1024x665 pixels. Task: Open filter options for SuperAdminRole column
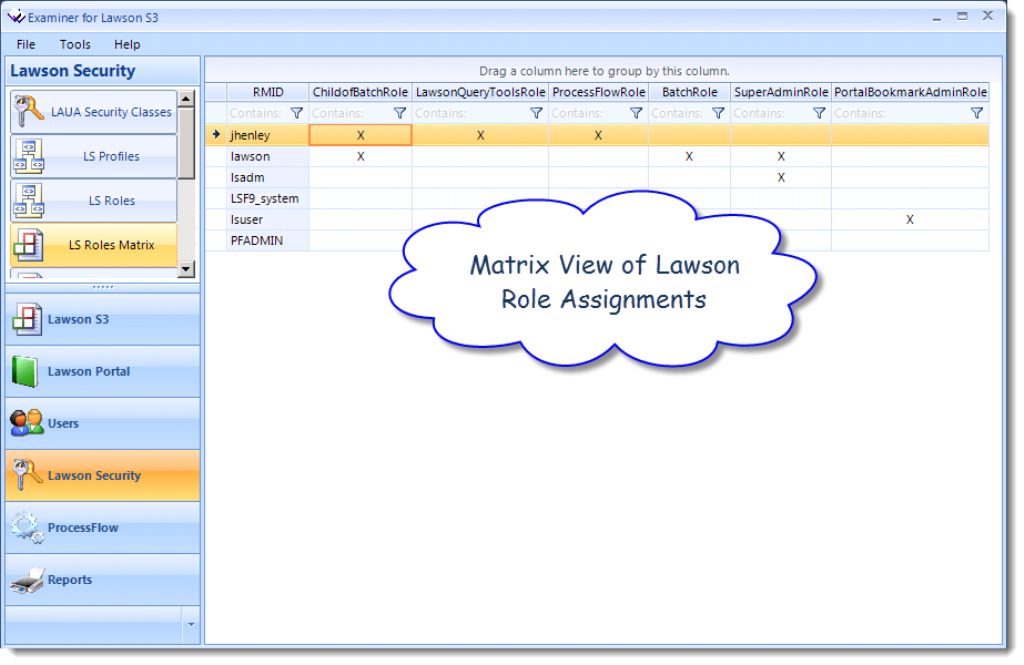tap(819, 113)
